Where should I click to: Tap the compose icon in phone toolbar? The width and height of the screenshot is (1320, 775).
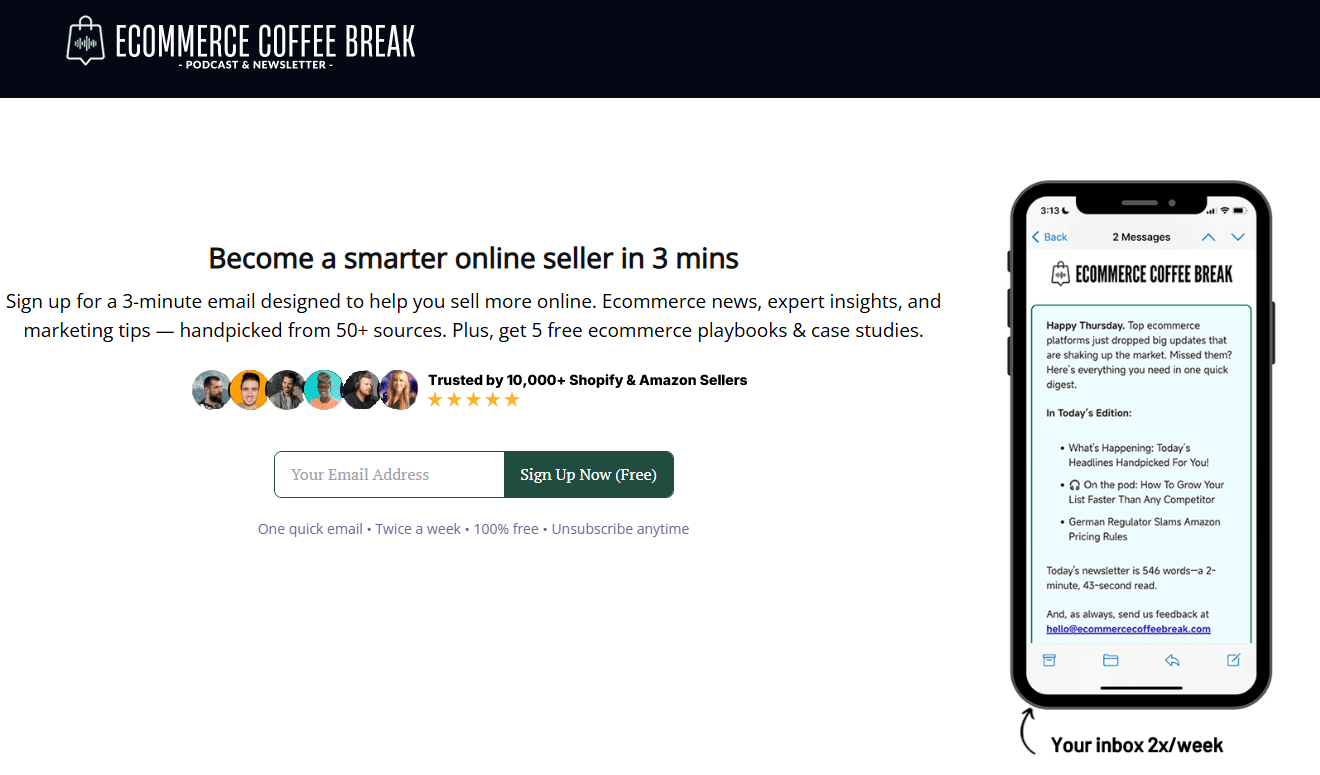1234,660
